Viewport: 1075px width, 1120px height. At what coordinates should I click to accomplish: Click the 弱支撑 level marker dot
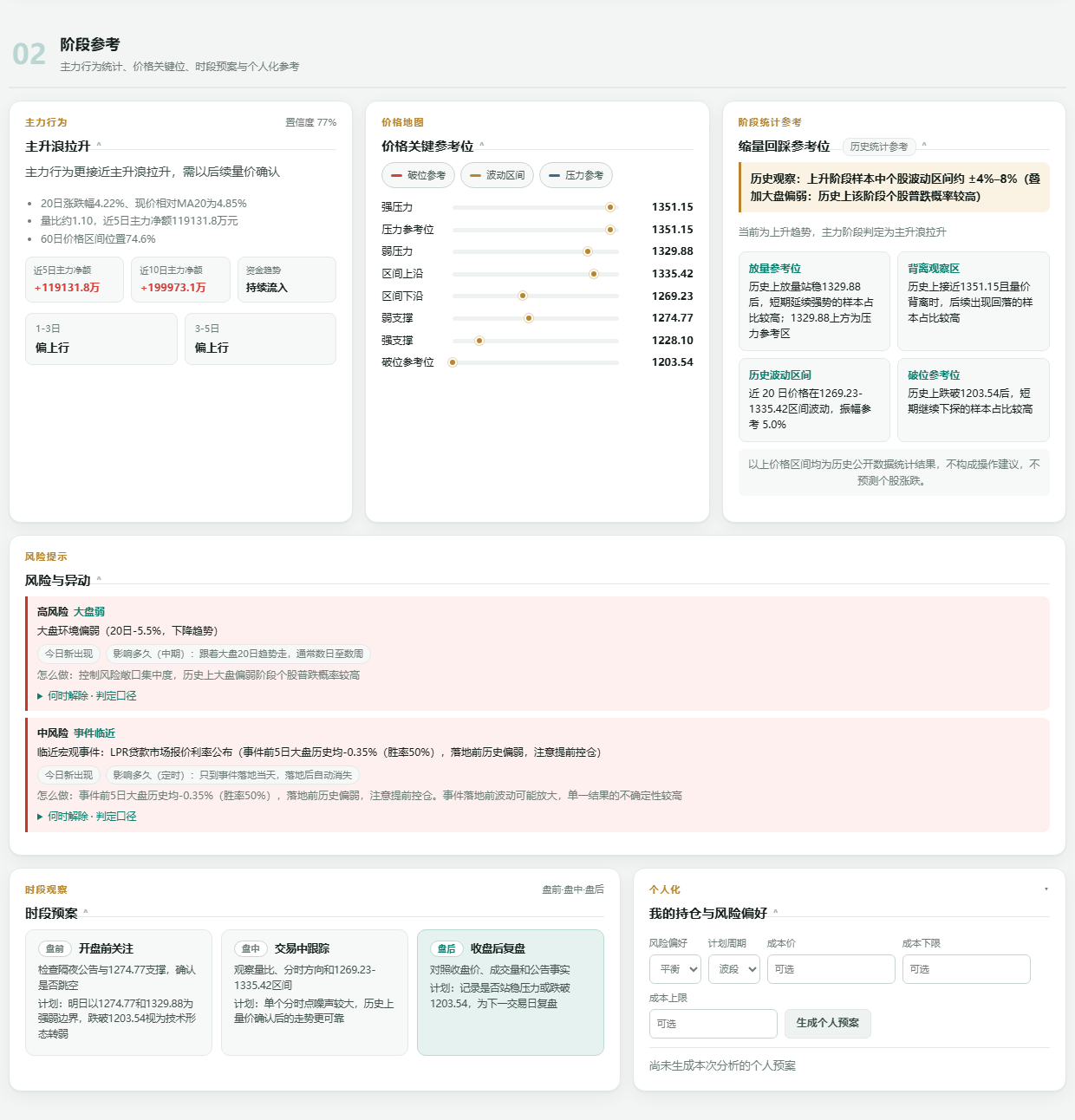529,318
